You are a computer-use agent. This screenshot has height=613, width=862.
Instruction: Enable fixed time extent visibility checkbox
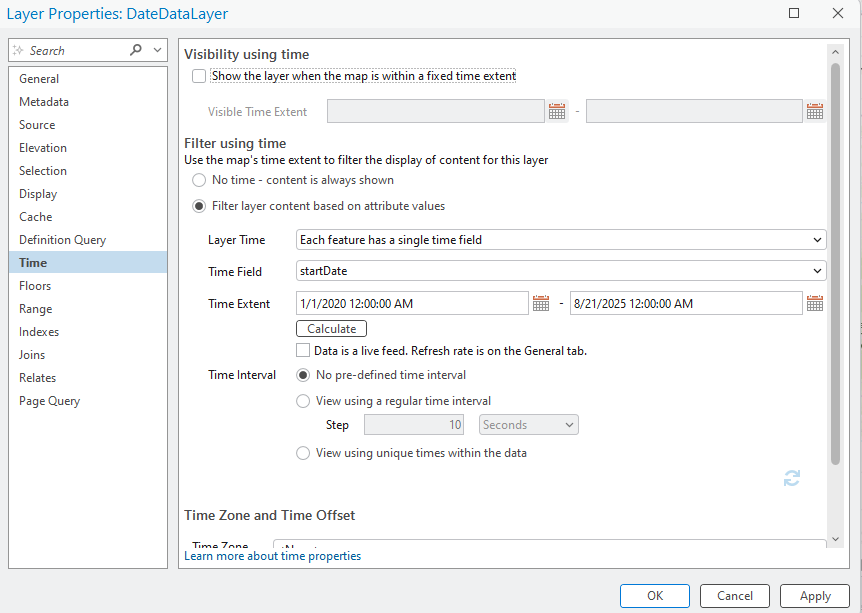199,76
